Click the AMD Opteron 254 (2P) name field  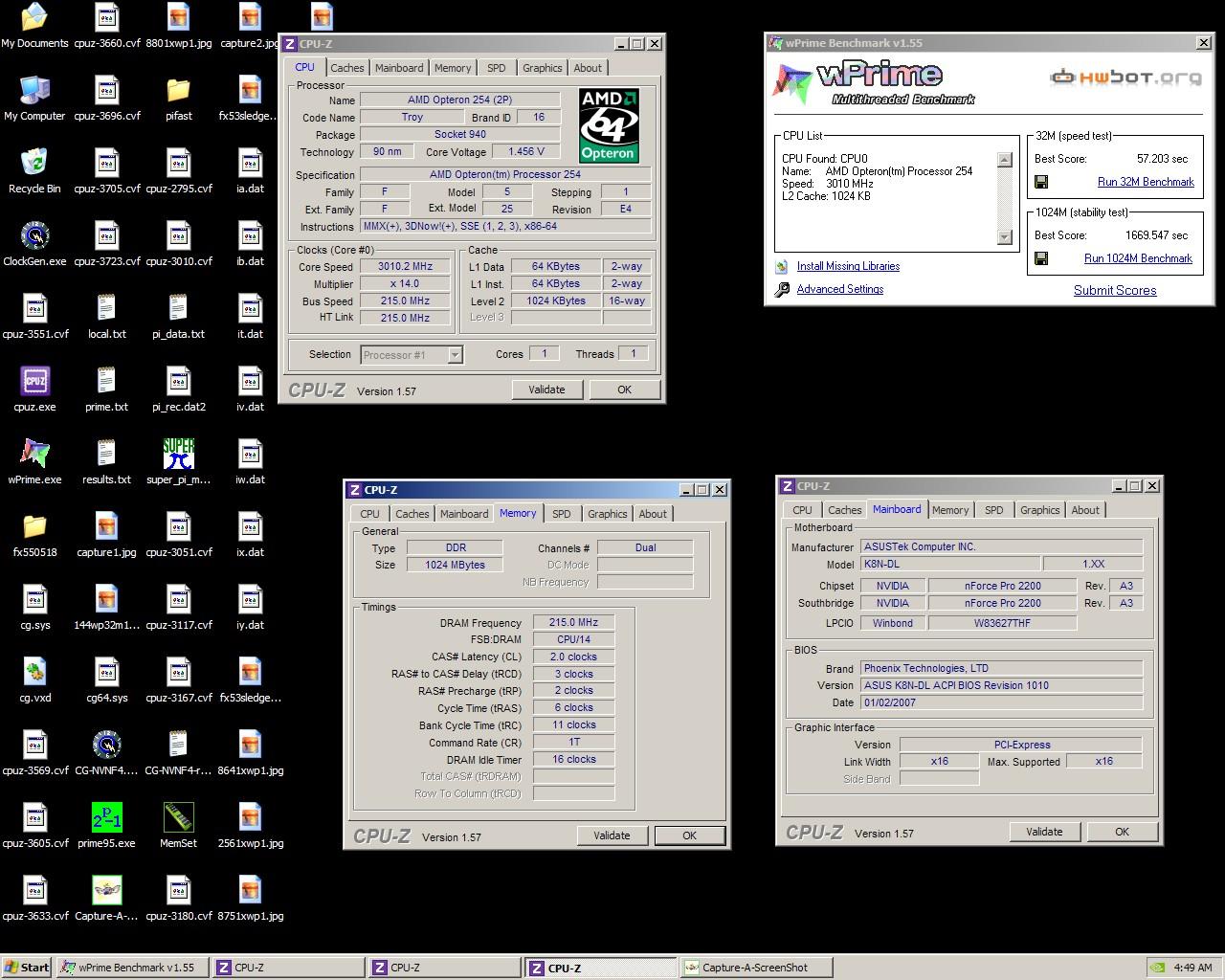(x=459, y=100)
